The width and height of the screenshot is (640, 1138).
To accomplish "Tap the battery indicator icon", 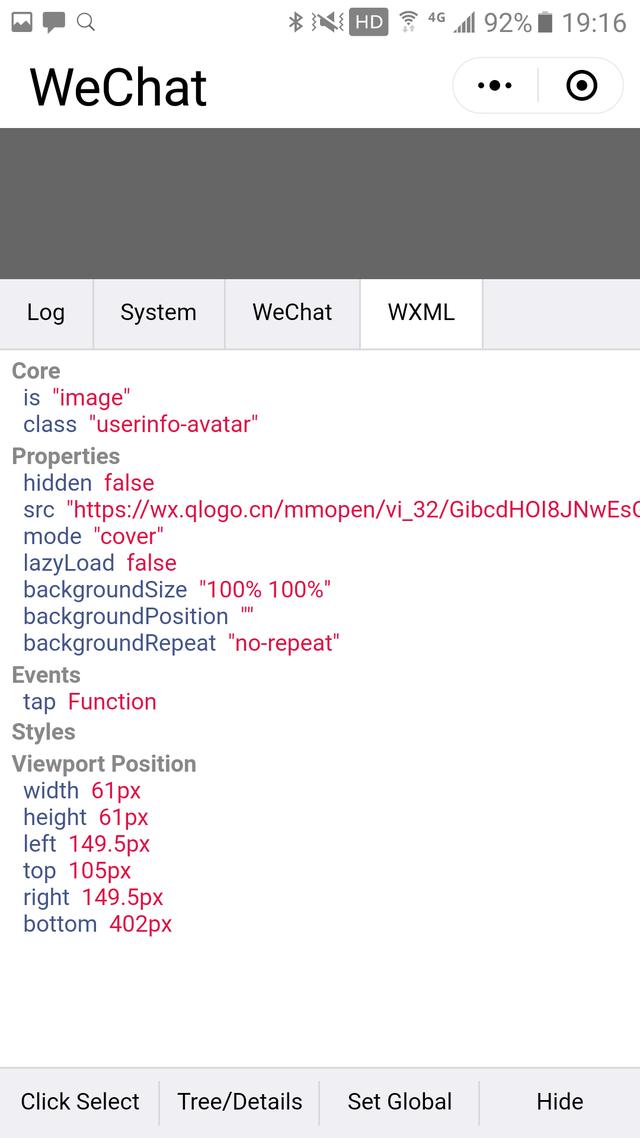I will click(x=545, y=22).
